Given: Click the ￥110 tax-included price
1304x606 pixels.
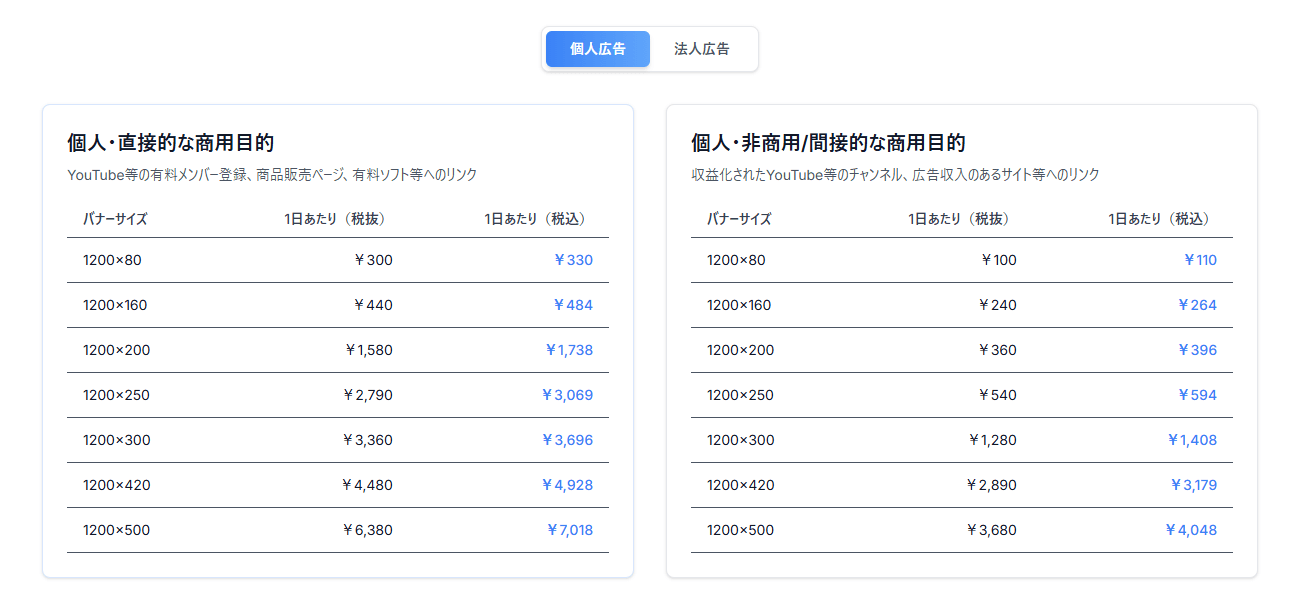Looking at the screenshot, I should (x=1200, y=260).
